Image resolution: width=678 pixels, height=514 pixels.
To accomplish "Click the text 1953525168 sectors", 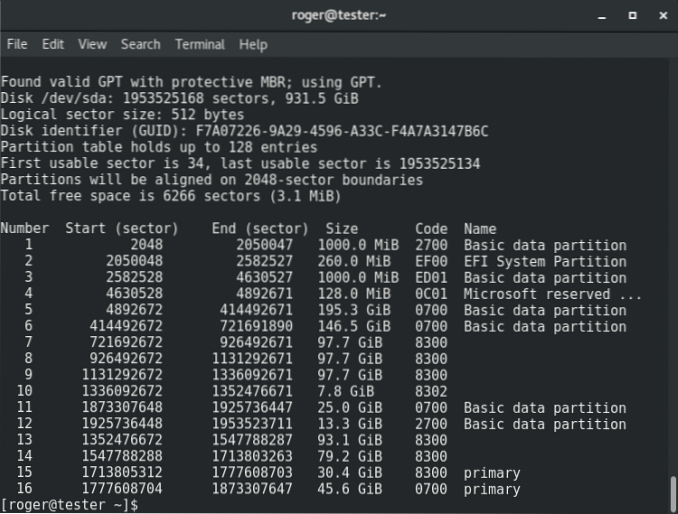I will click(199, 99).
